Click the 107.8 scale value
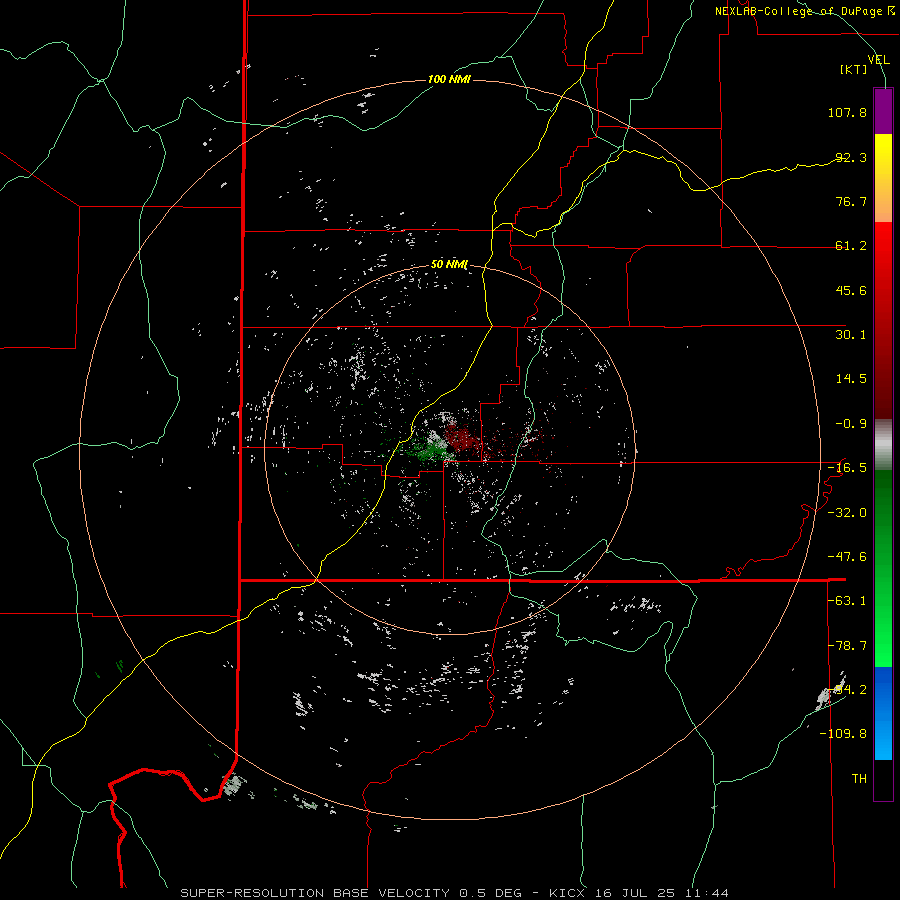The image size is (900, 900). (847, 112)
